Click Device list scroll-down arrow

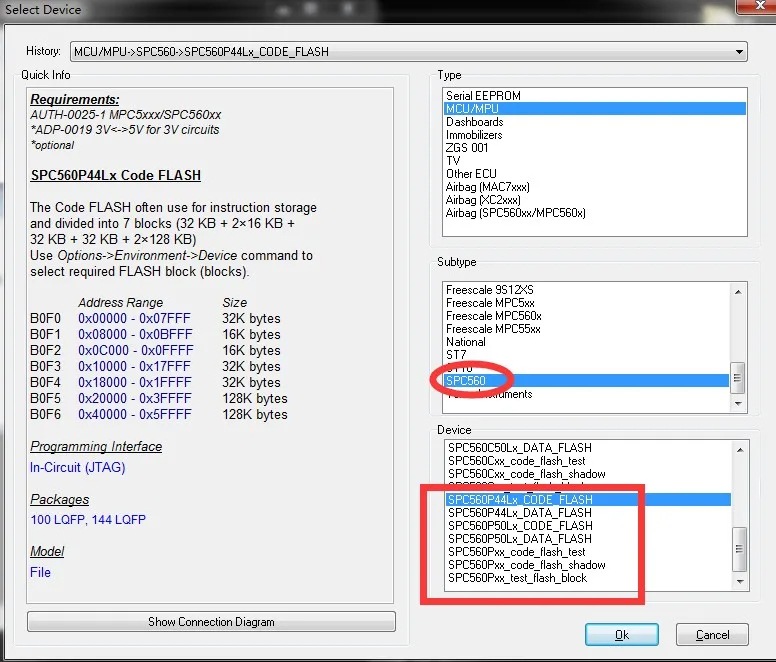(x=740, y=581)
